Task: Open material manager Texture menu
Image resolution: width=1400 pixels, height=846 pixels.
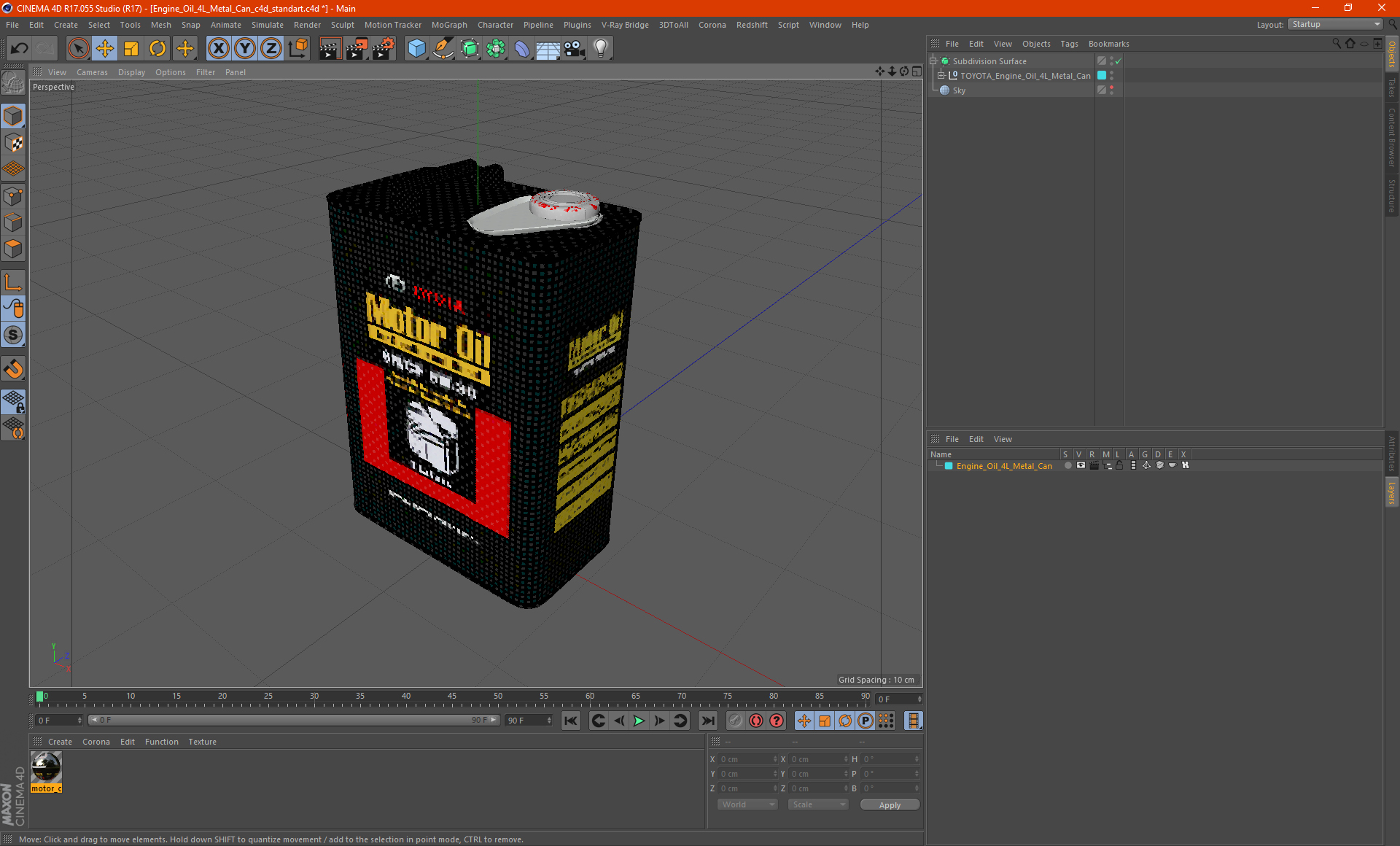Action: (x=202, y=742)
